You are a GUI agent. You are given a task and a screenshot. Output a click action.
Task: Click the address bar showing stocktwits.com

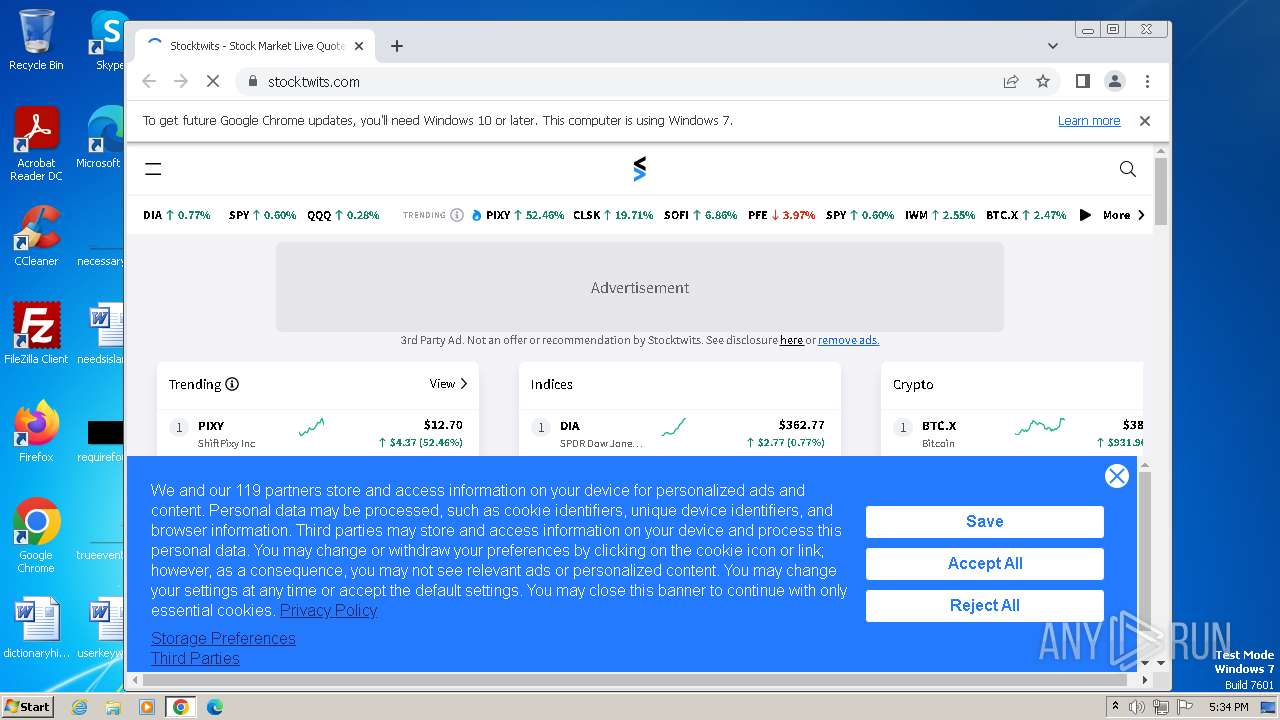pos(620,82)
